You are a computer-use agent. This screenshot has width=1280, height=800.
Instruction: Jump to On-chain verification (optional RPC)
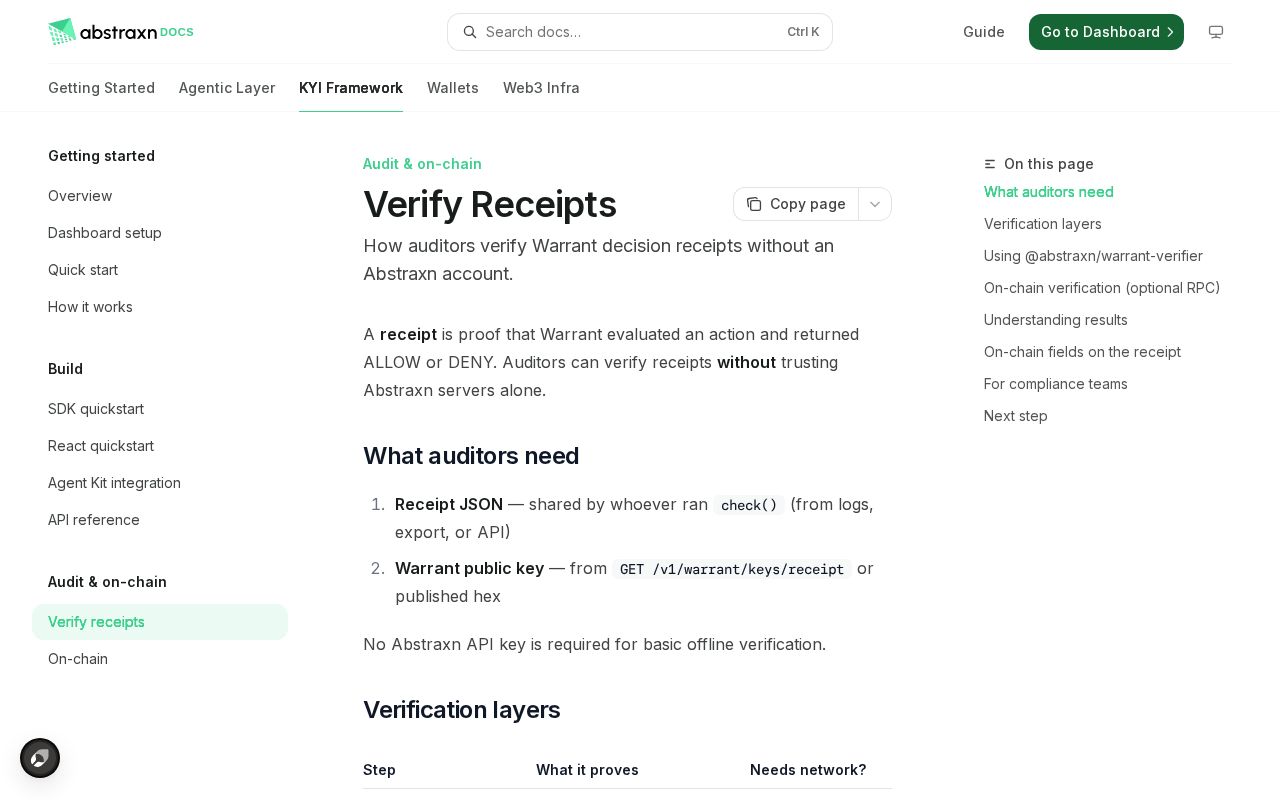click(1102, 288)
